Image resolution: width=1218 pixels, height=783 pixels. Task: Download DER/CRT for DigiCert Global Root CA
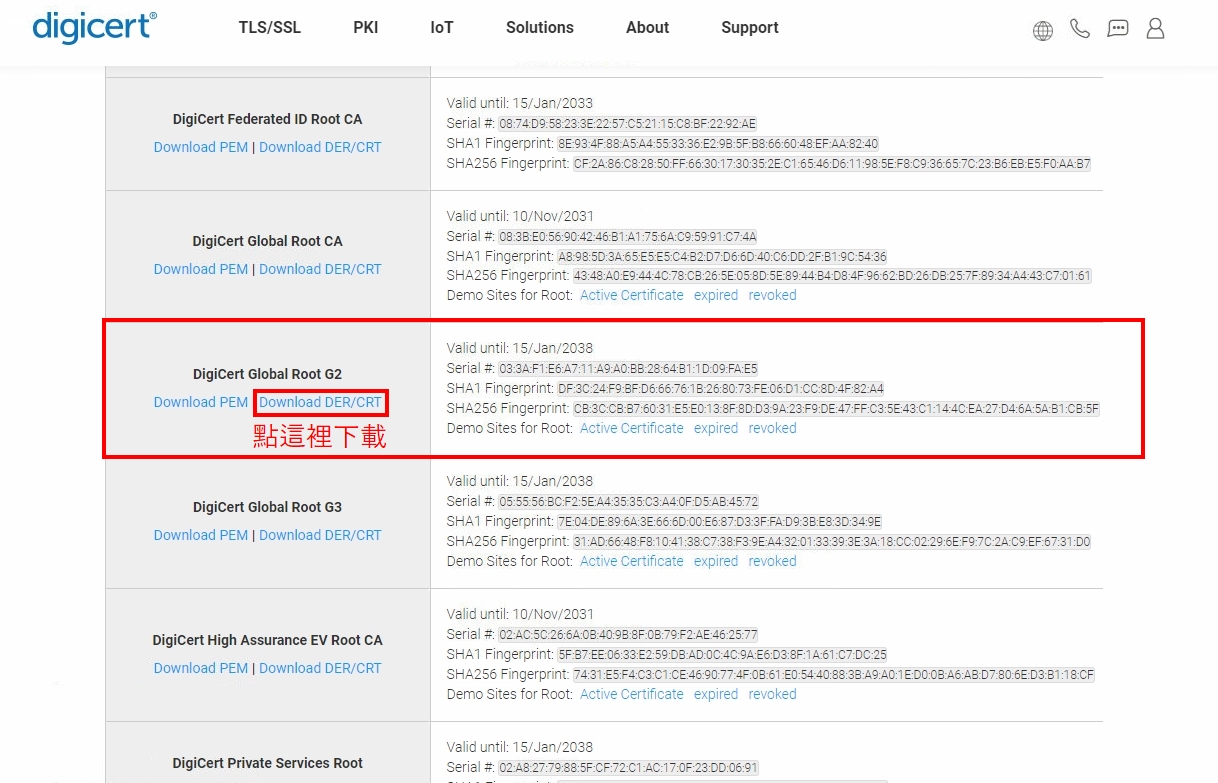coord(320,269)
